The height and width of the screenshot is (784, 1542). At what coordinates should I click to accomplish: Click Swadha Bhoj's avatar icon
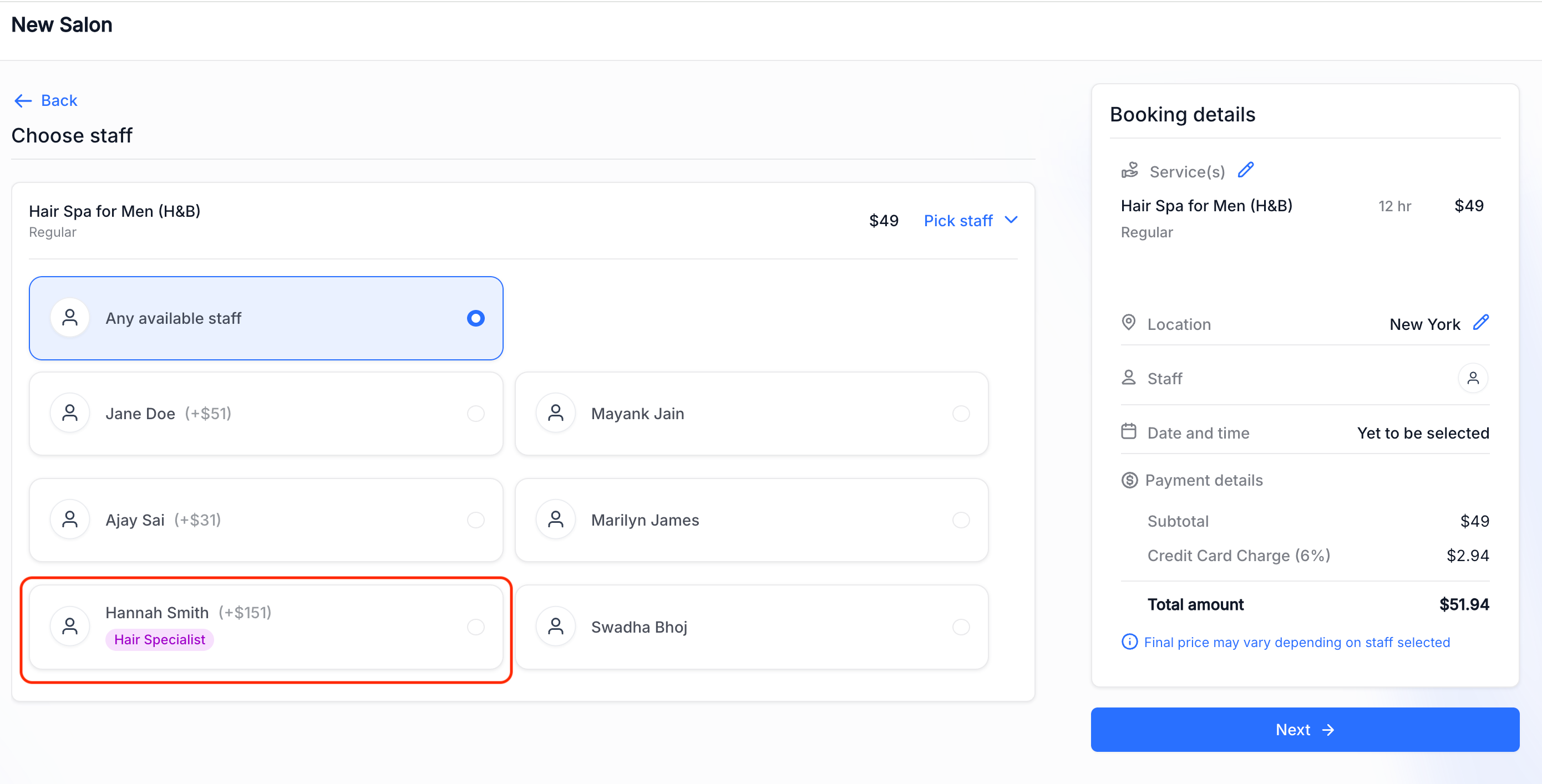coord(555,627)
